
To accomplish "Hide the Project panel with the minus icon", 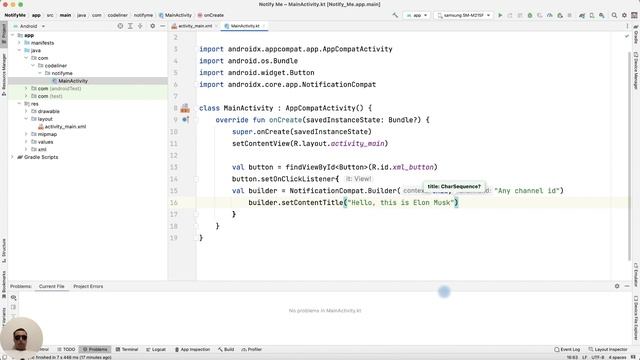I will (162, 26).
